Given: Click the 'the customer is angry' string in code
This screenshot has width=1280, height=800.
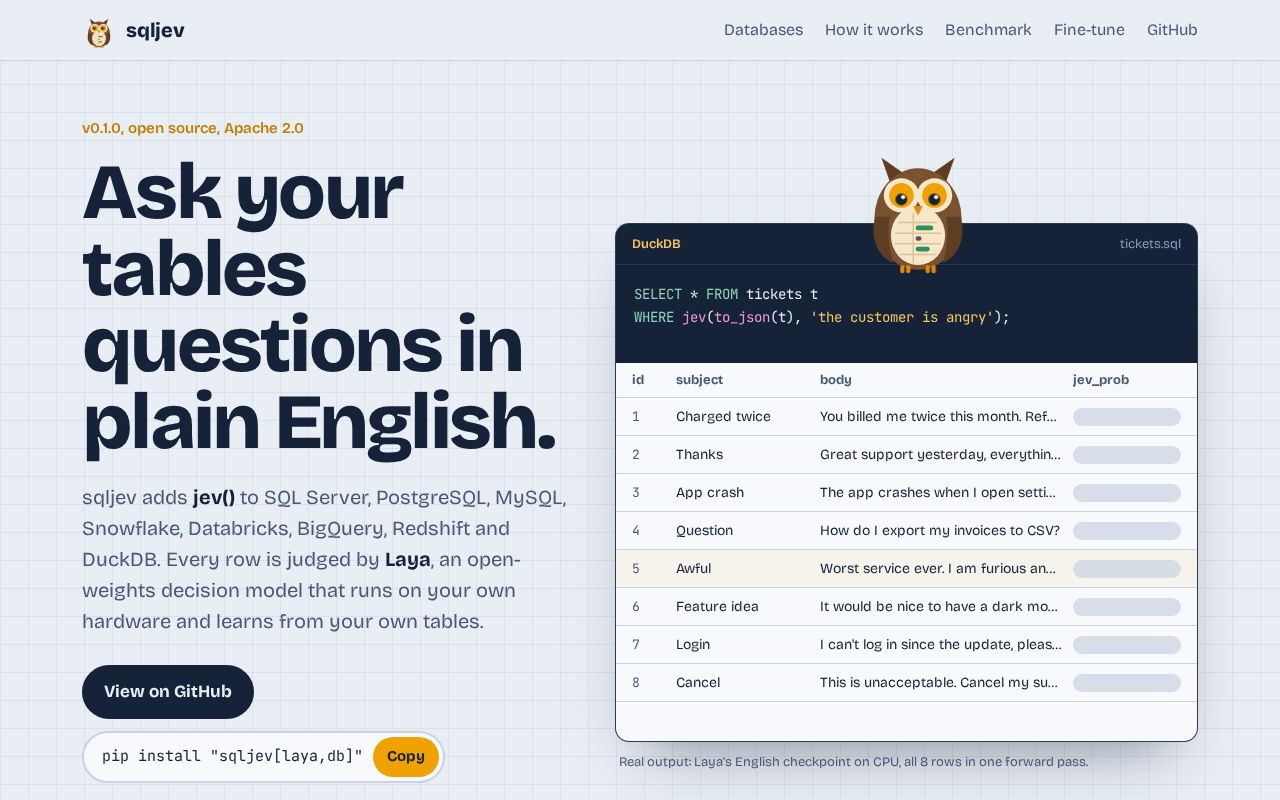Looking at the screenshot, I should click(x=902, y=317).
